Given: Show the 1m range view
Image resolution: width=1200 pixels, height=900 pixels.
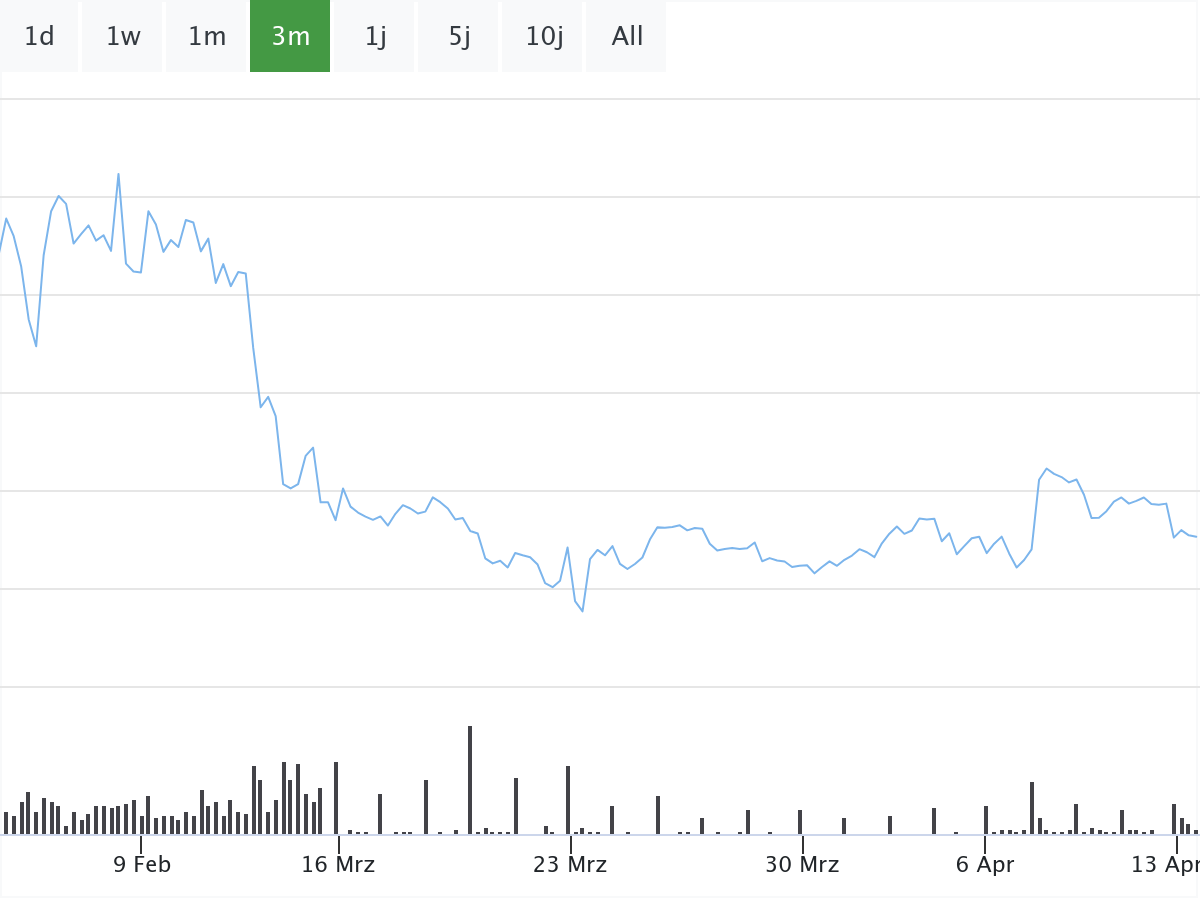Looking at the screenshot, I should 207,37.
